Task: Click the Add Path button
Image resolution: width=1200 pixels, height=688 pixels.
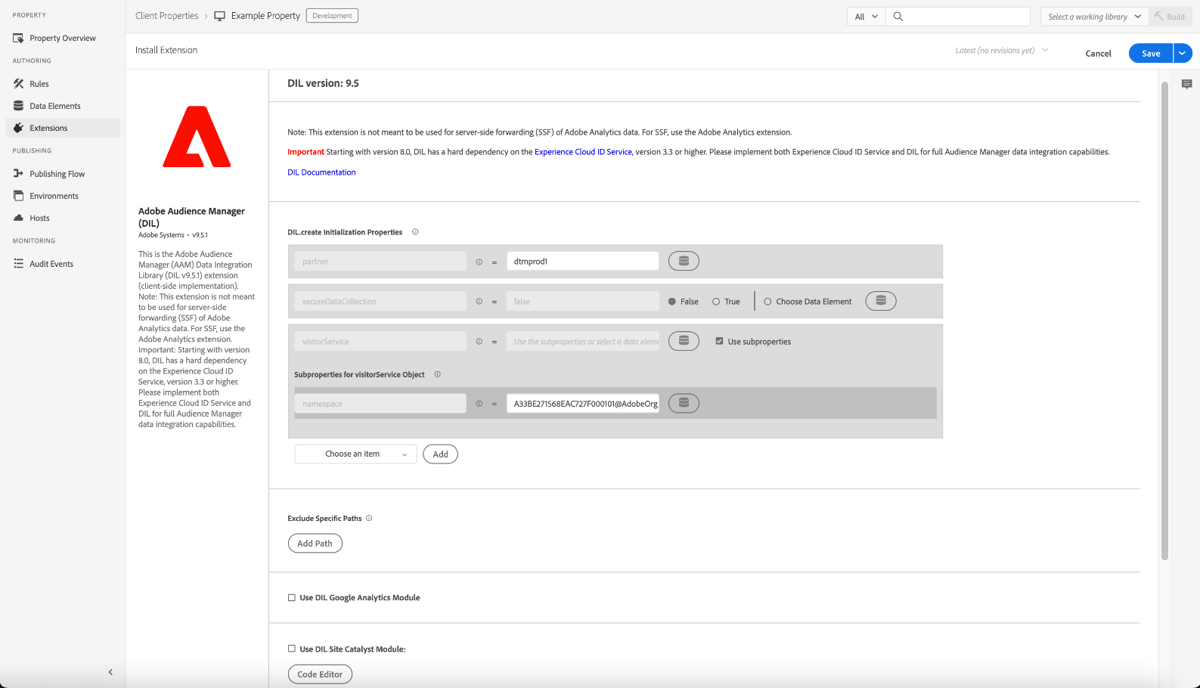Action: [x=315, y=543]
